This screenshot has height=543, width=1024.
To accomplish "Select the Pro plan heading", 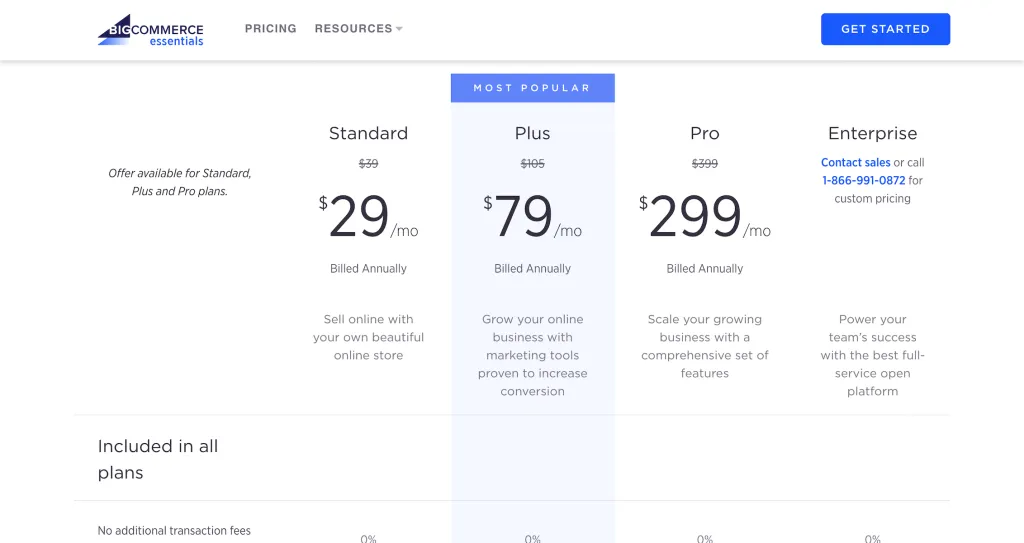I will tap(705, 133).
